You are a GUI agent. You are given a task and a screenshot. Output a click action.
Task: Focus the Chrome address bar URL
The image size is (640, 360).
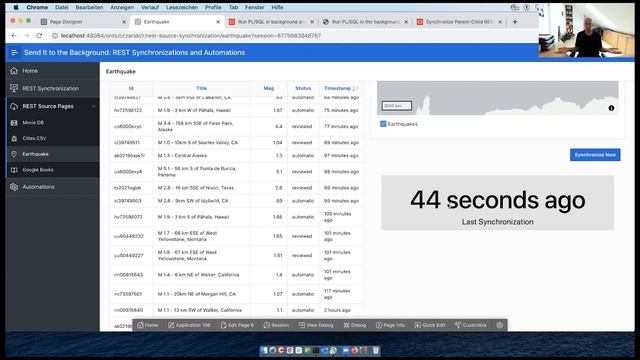pyautogui.click(x=191, y=36)
